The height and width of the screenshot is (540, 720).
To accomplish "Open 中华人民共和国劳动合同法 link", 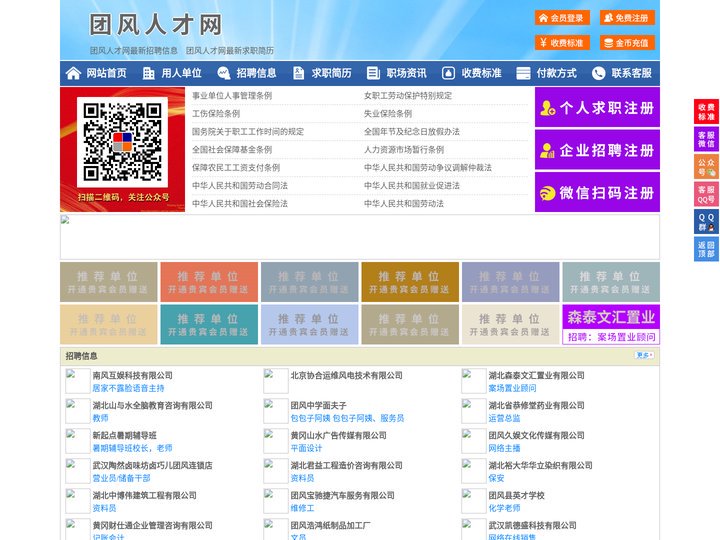I will [x=240, y=186].
